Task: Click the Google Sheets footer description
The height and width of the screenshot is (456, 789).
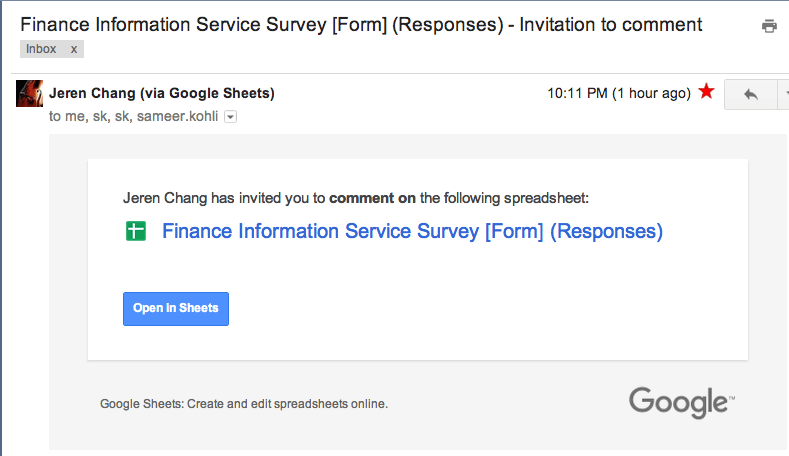Action: coord(243,404)
